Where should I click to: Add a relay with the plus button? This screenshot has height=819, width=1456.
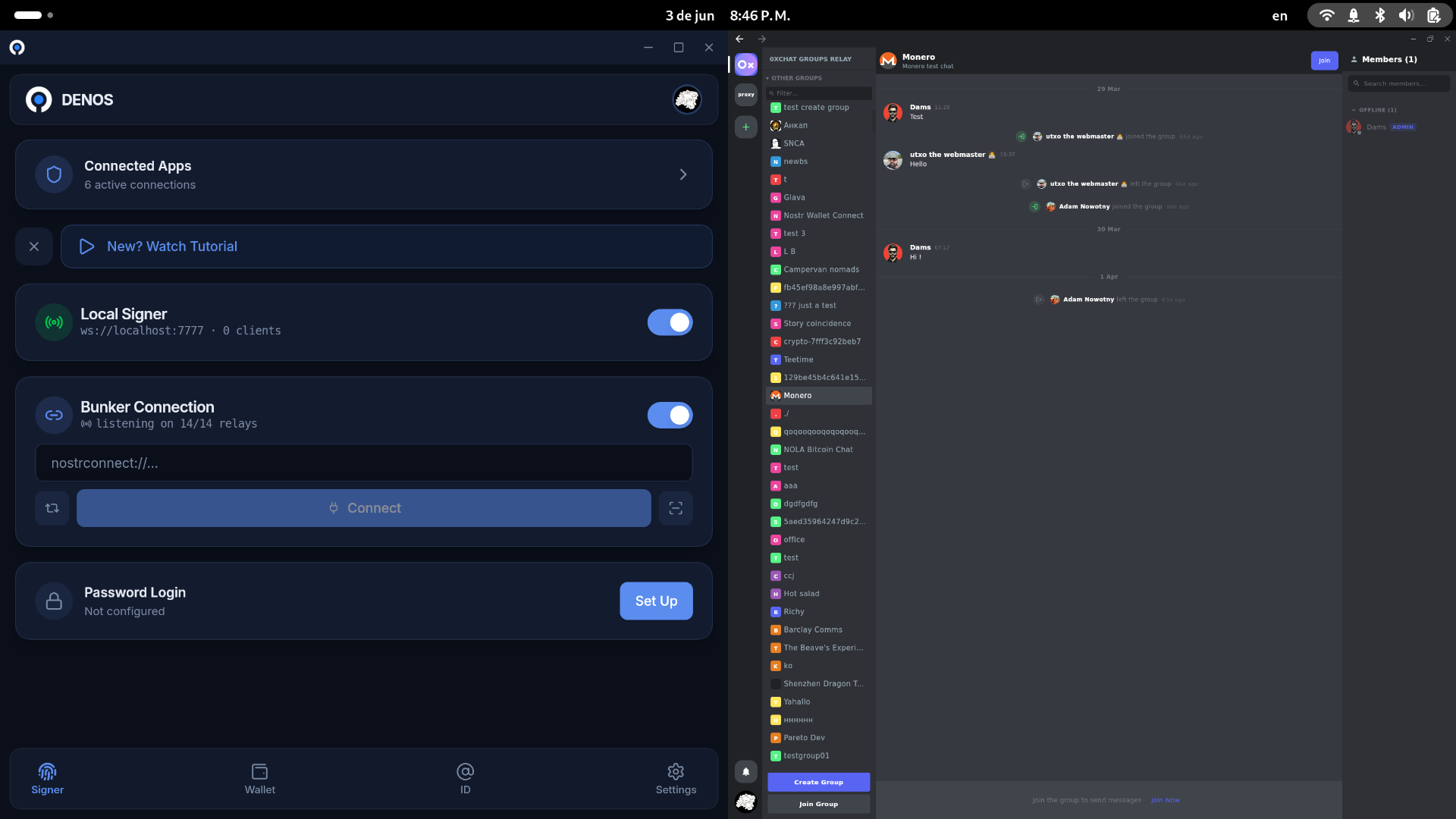click(x=746, y=127)
